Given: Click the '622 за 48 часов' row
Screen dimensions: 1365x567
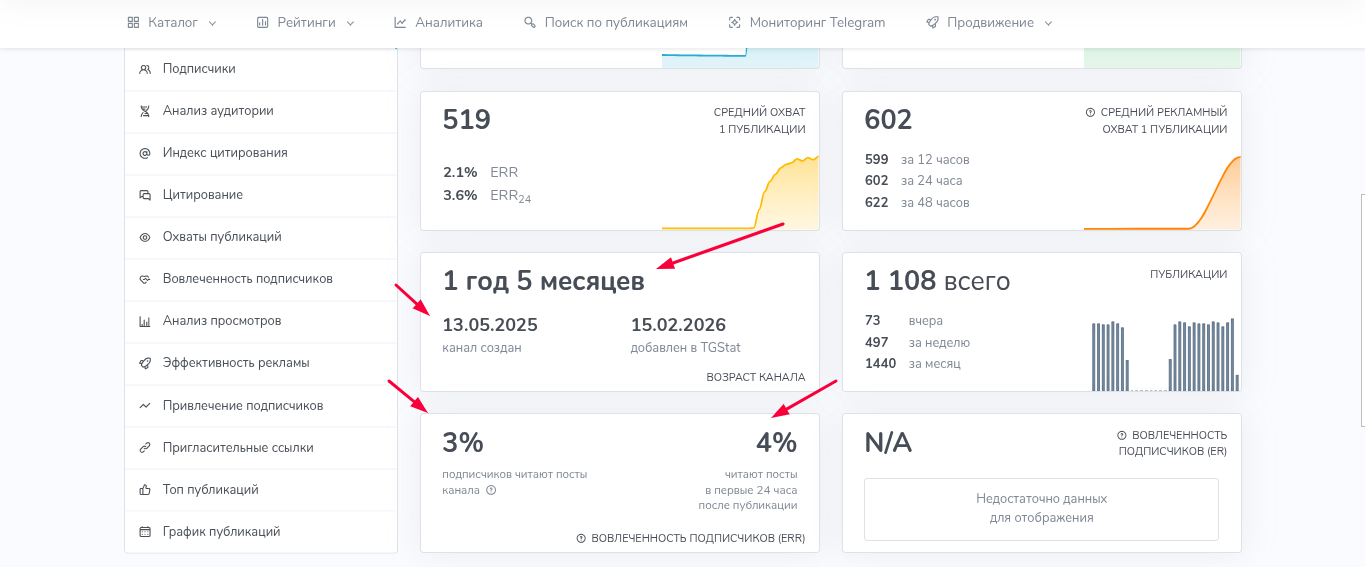Looking at the screenshot, I should pyautogui.click(x=917, y=202).
